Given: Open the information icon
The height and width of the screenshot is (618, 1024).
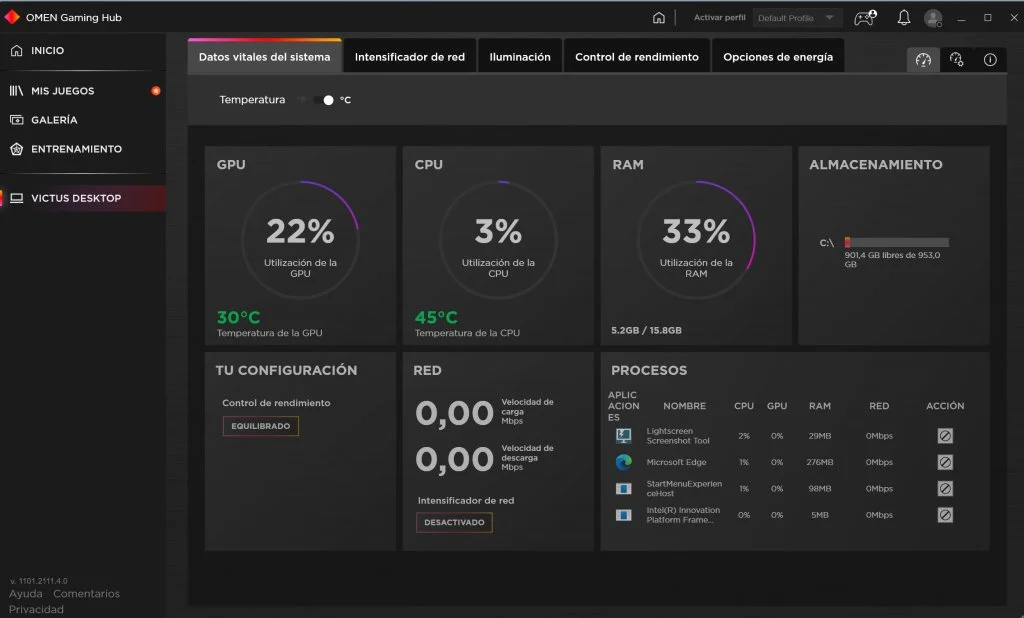Looking at the screenshot, I should (990, 60).
